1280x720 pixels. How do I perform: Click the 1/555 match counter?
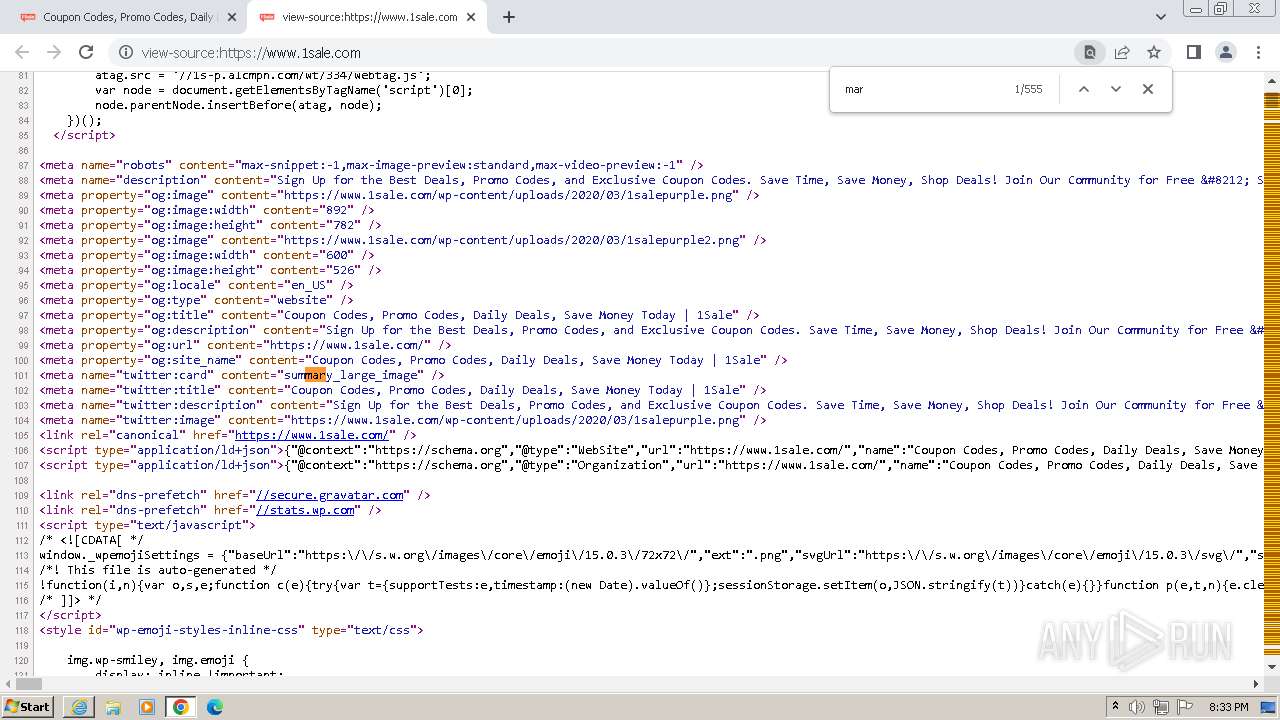1028,89
